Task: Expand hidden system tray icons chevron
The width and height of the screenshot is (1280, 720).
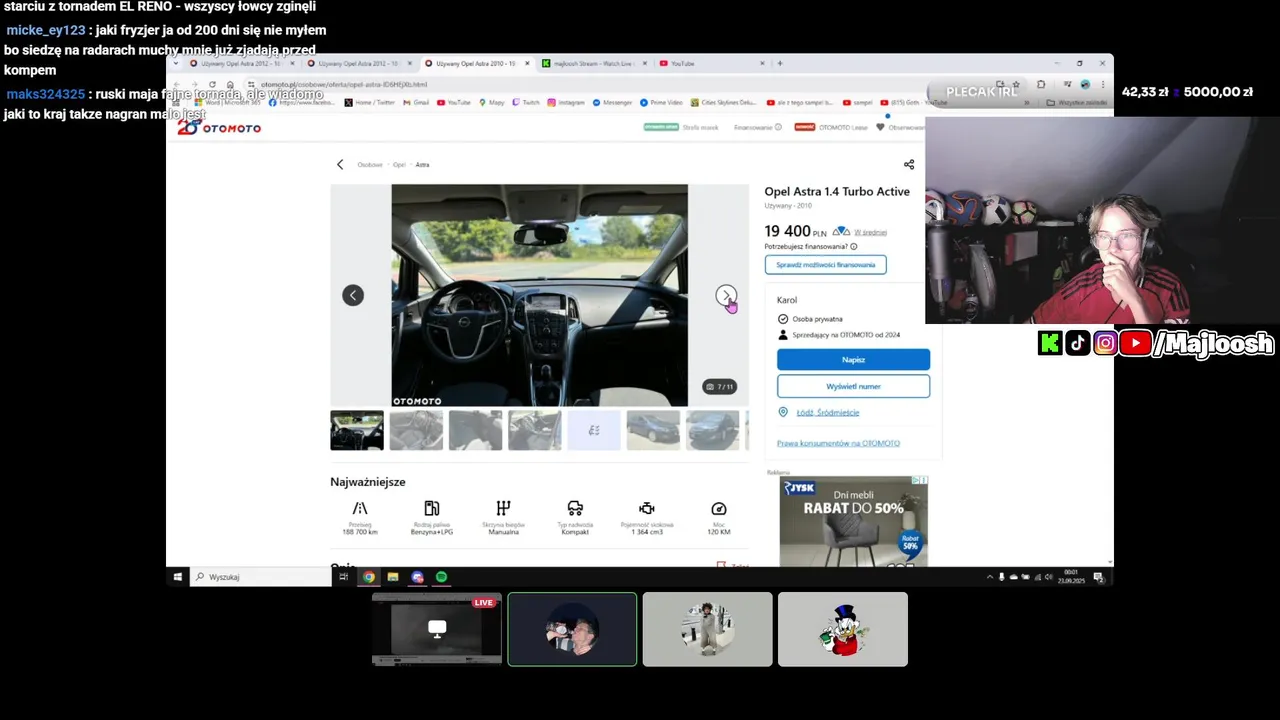Action: (x=990, y=577)
